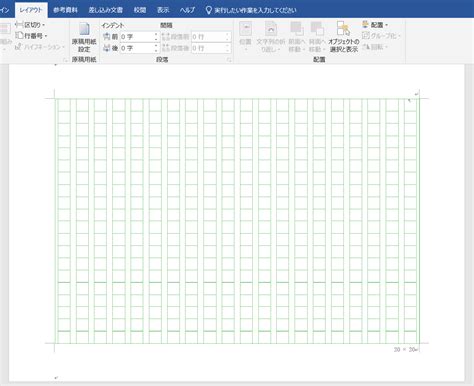Click the 段落後 spacing icon
The width and height of the screenshot is (474, 386).
click(165, 48)
